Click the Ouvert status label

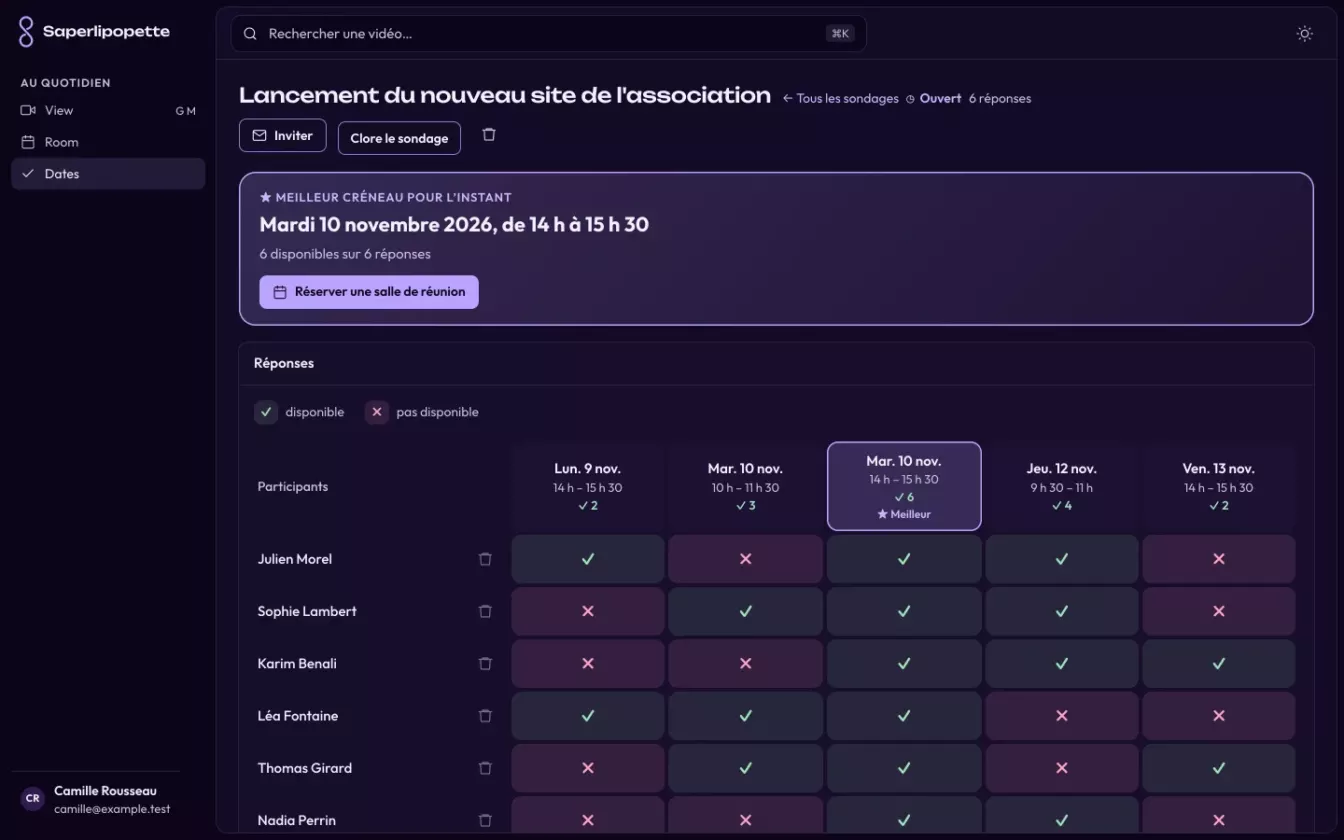tap(940, 98)
